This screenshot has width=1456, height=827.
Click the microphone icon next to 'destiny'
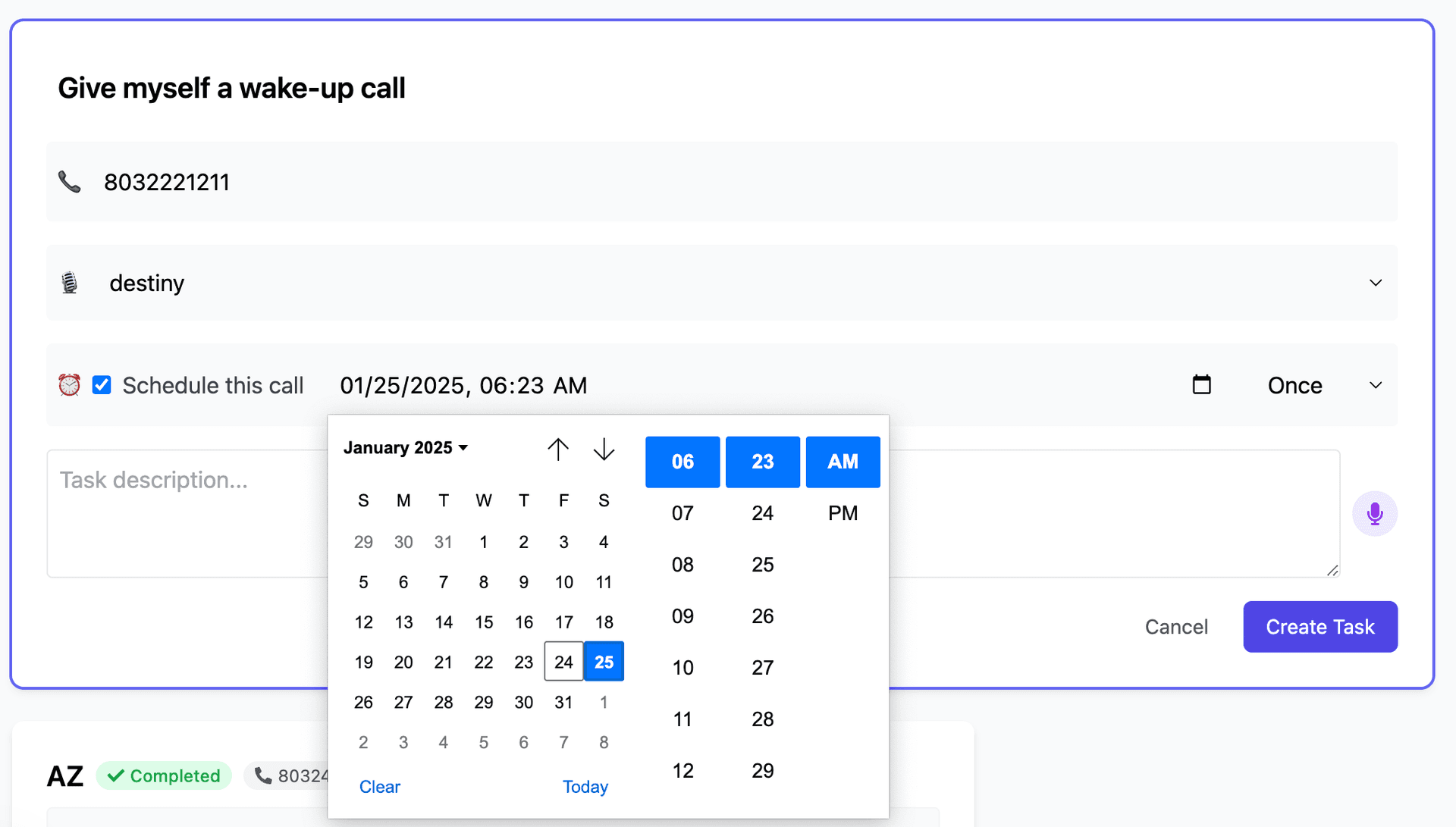tap(70, 283)
